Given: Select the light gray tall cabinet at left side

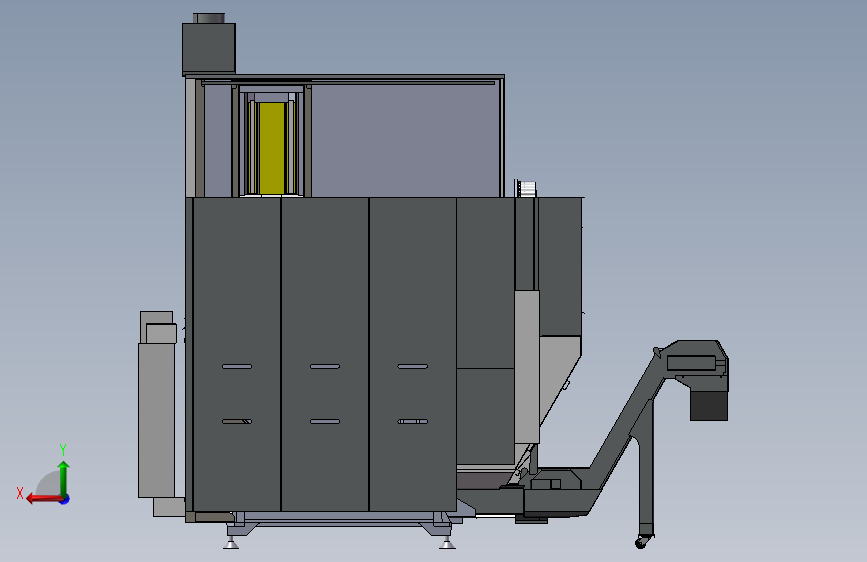Looking at the screenshot, I should (x=156, y=420).
